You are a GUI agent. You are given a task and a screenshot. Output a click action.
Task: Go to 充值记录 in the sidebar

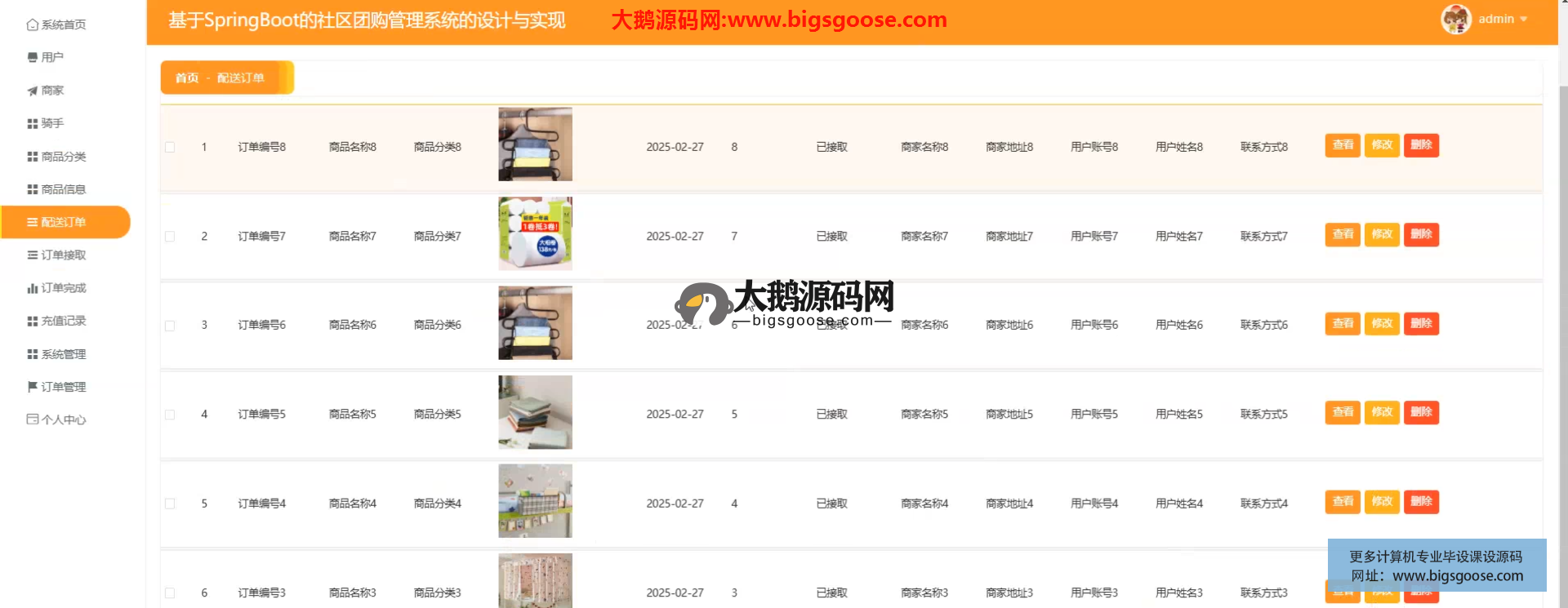click(x=63, y=321)
